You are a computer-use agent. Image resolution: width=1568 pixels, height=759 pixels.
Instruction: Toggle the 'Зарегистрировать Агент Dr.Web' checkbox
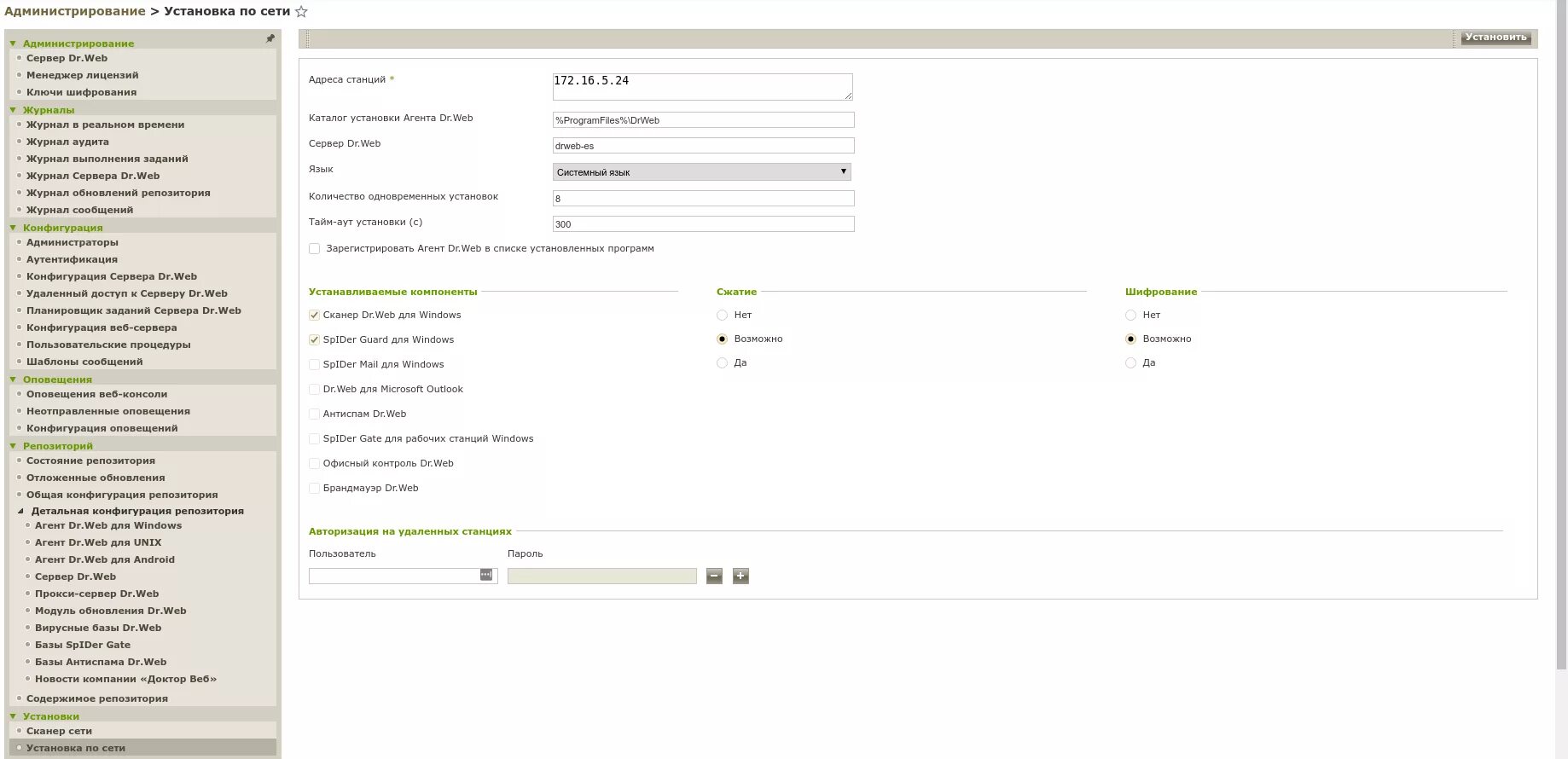click(x=315, y=249)
